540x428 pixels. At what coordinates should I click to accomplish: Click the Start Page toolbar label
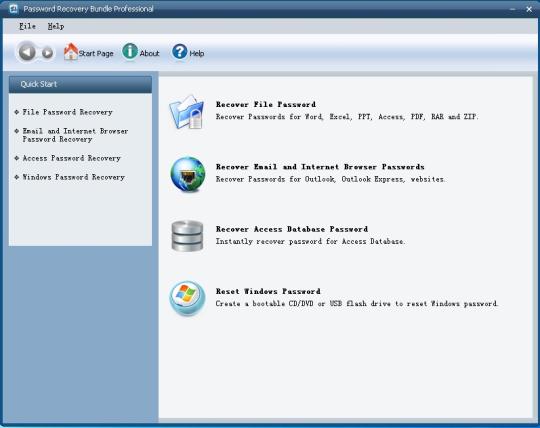[x=96, y=53]
